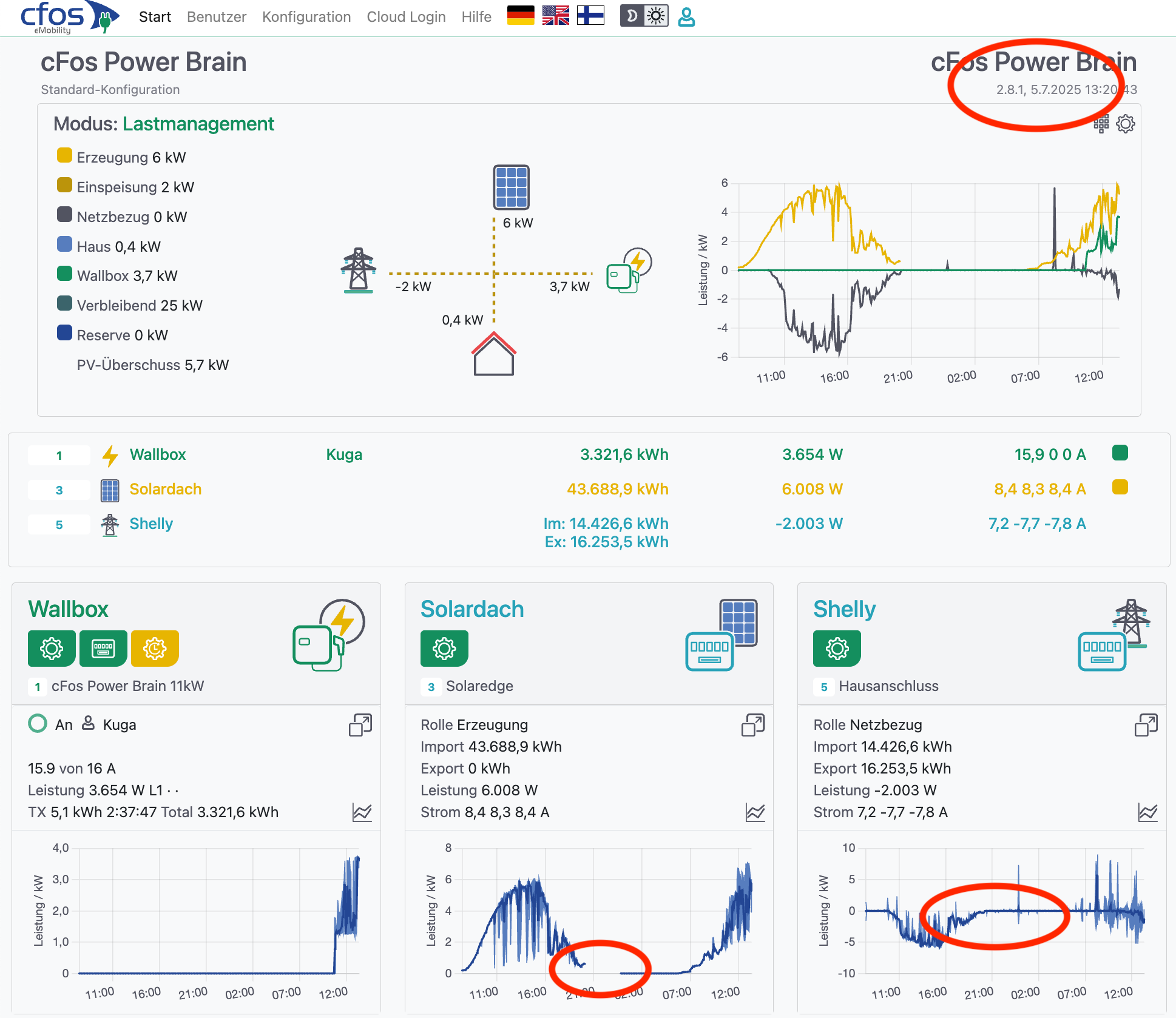
Task: Click the Kuga user label
Action: 344,454
